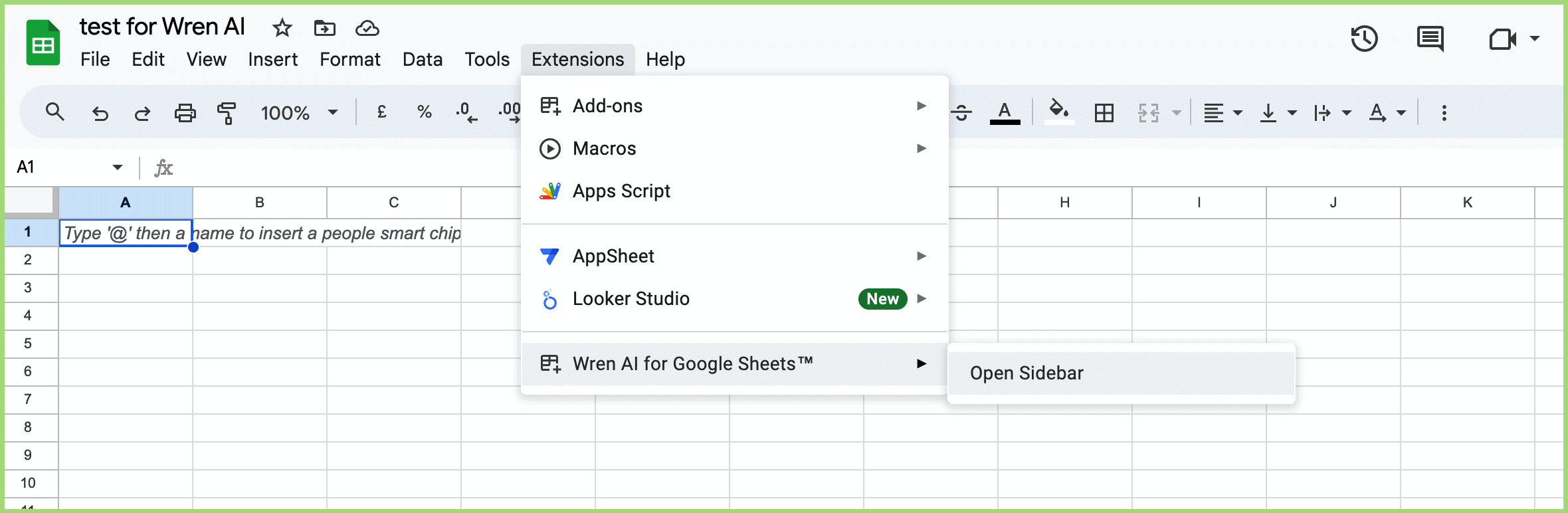The height and width of the screenshot is (513, 1568).
Task: Click the merge cells icon
Action: click(1149, 113)
